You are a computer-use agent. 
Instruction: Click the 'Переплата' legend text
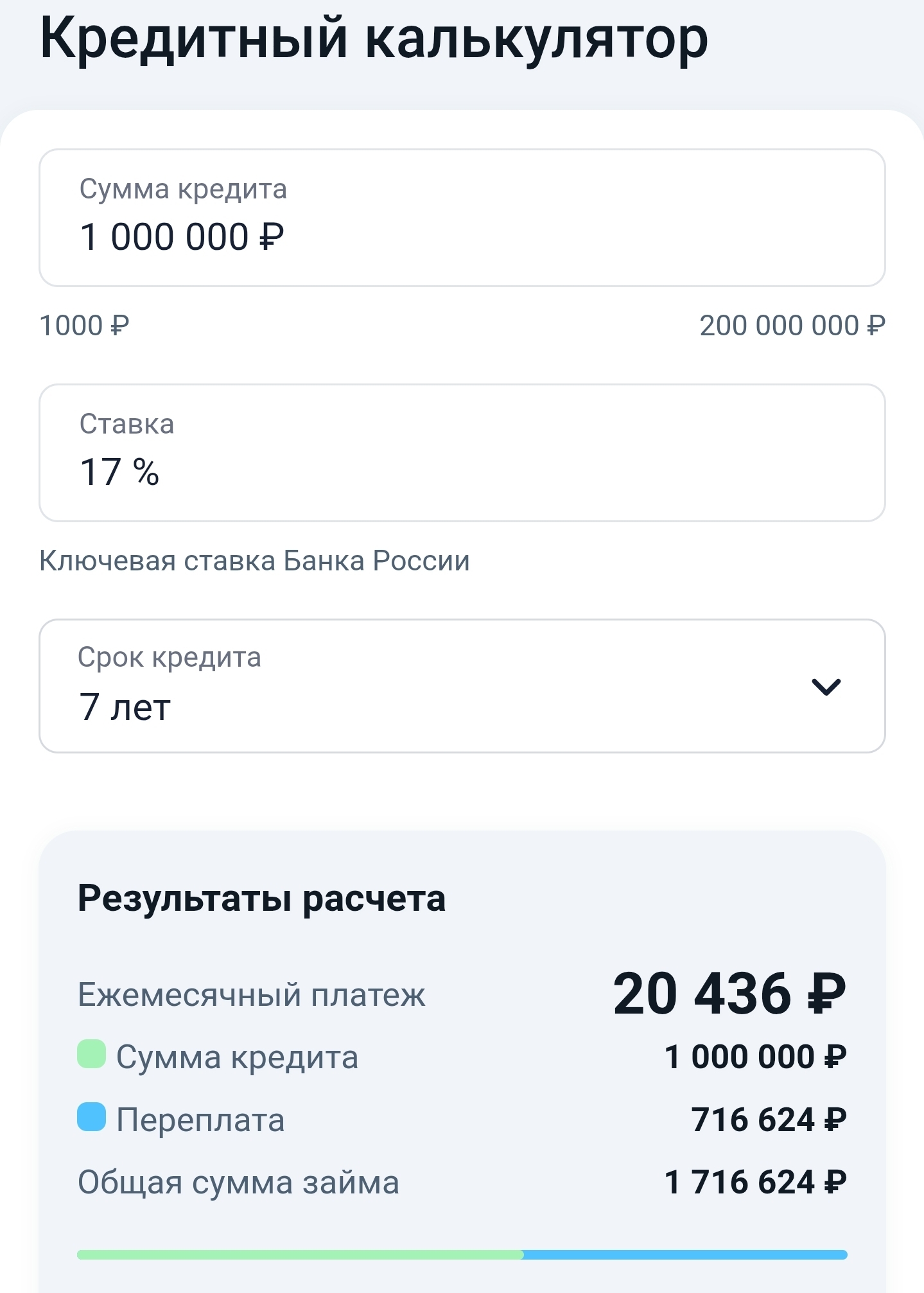coord(200,1120)
